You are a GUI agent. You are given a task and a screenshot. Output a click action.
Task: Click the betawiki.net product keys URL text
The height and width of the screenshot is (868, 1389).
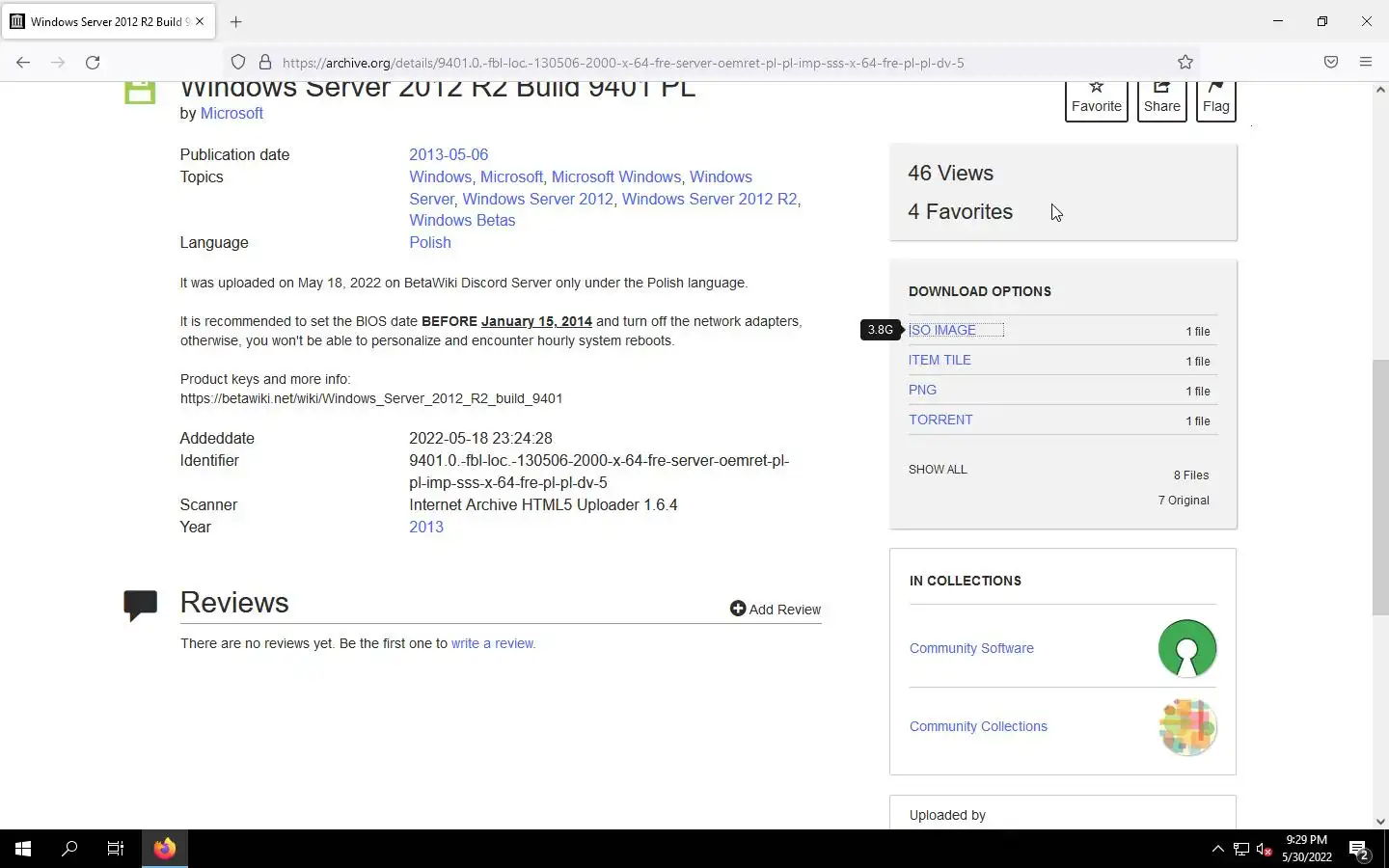pyautogui.click(x=371, y=398)
